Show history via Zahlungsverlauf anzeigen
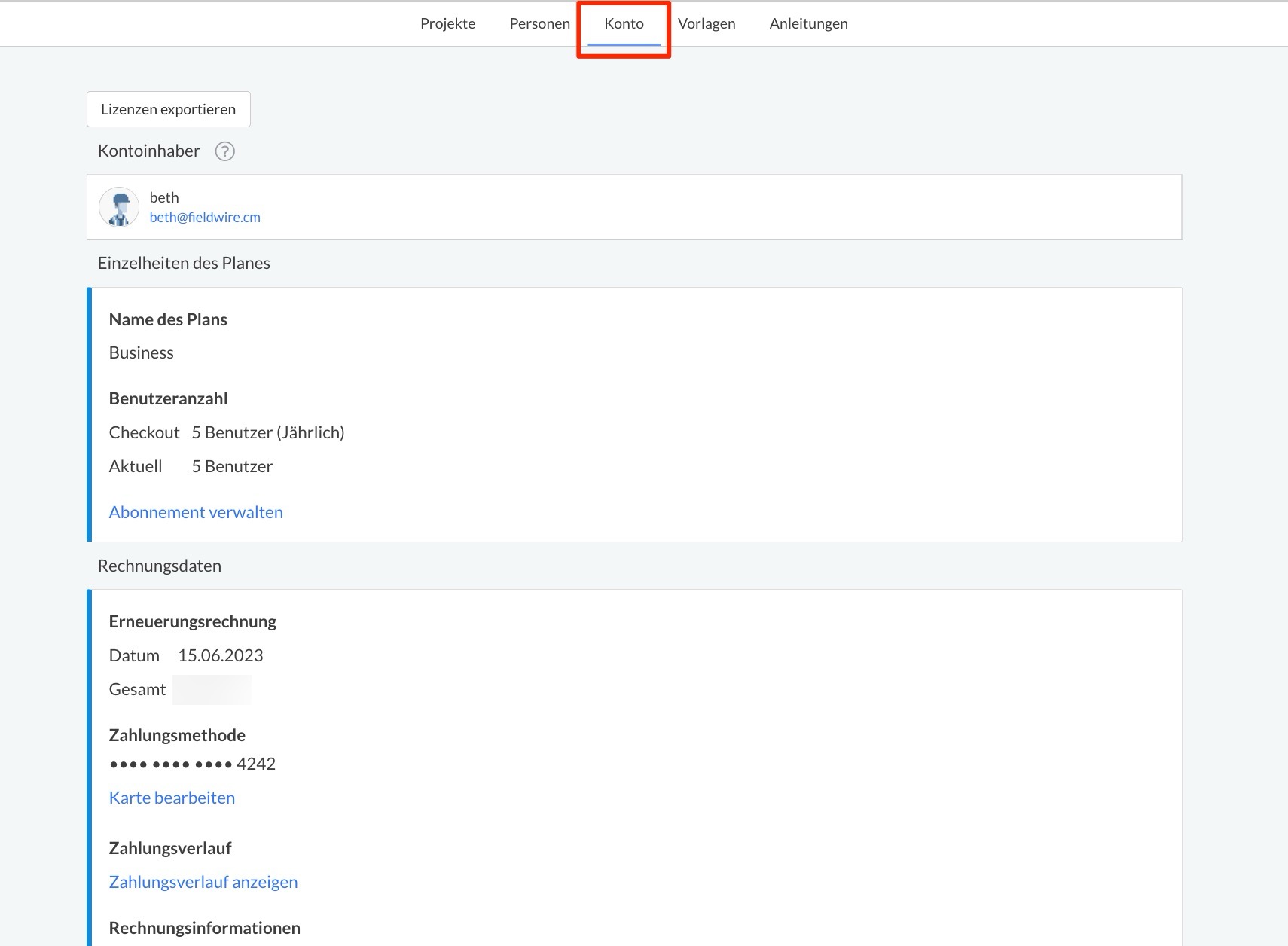 tap(203, 882)
